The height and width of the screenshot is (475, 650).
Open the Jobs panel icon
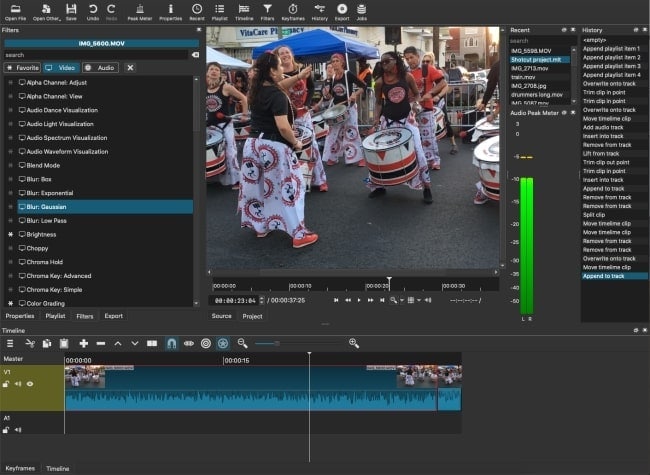click(x=360, y=11)
